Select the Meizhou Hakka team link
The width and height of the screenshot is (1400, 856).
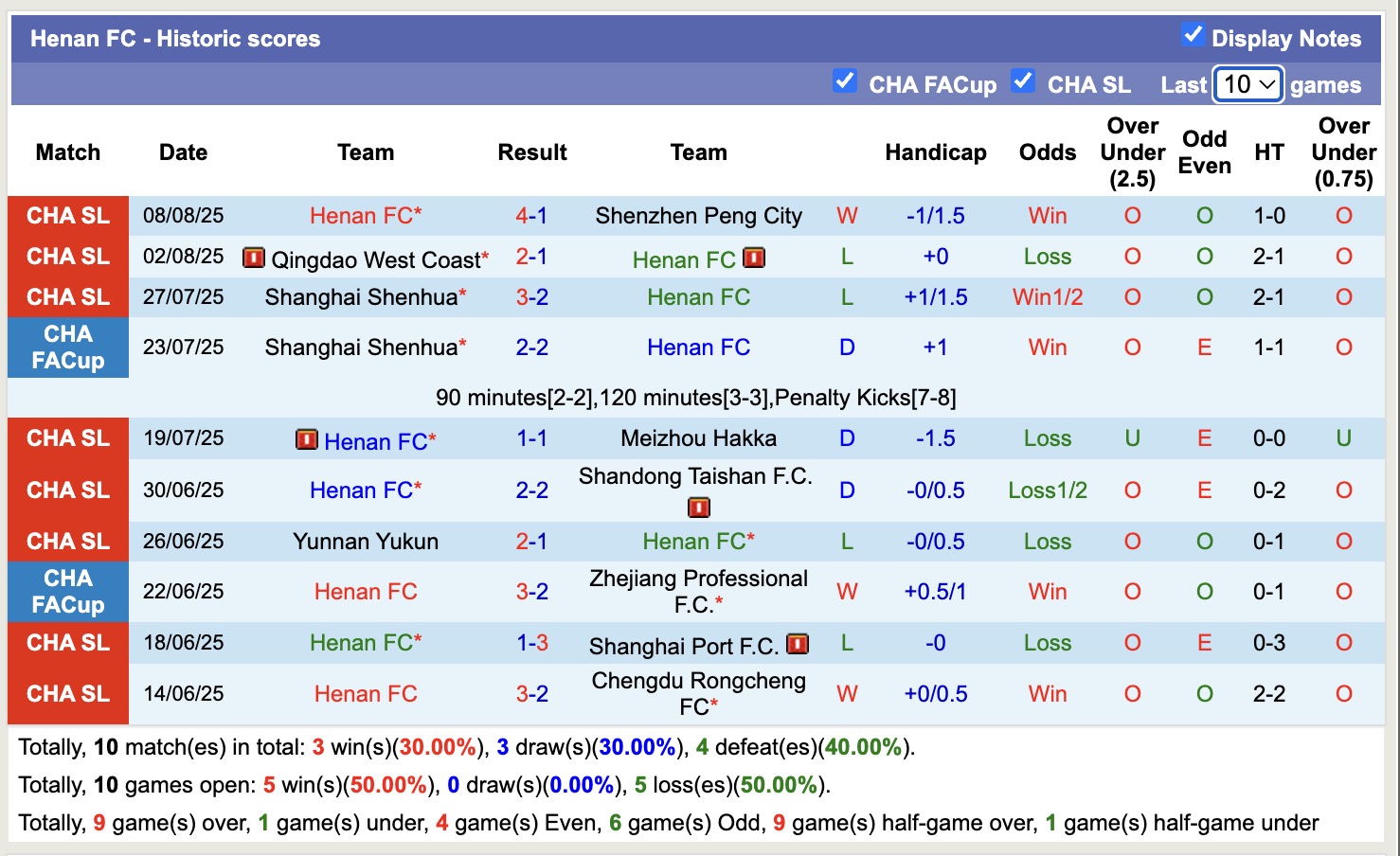tap(698, 437)
